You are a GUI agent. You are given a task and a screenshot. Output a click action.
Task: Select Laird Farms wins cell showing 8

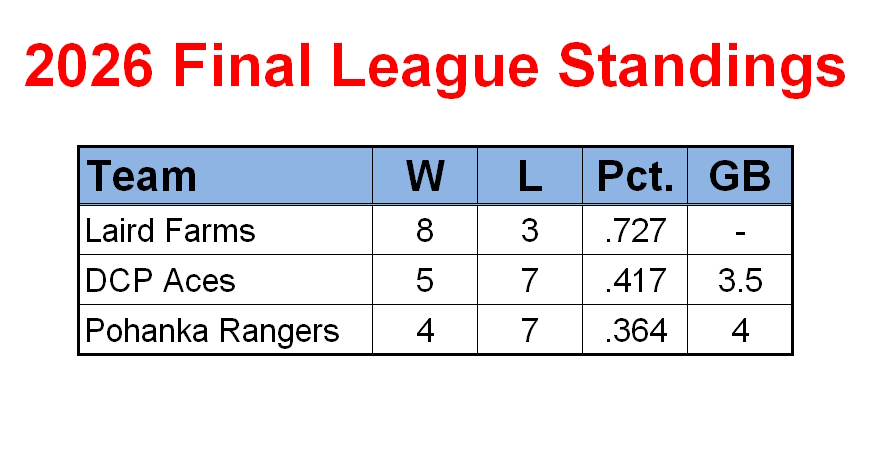425,230
